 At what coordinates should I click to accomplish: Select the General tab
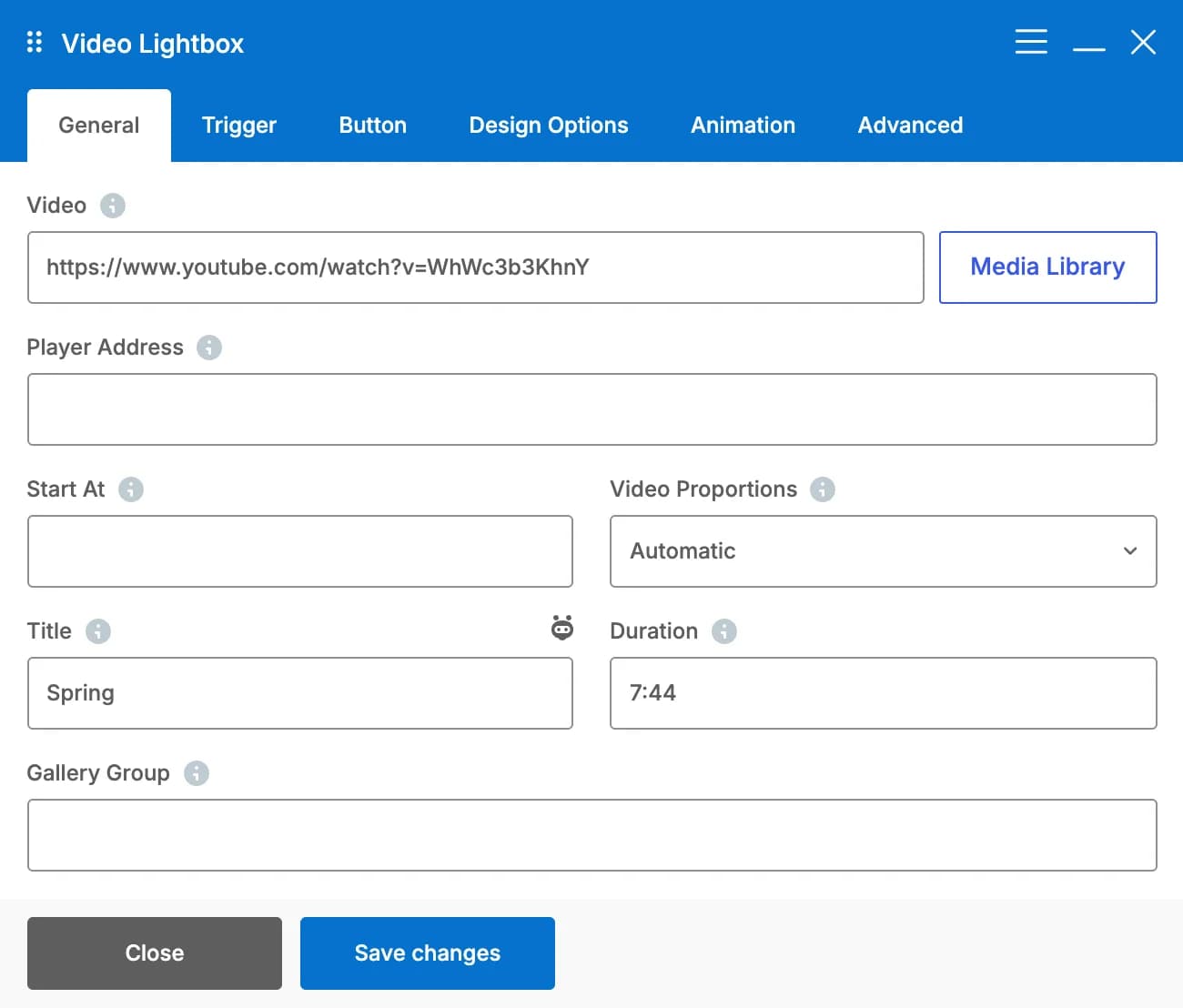pyautogui.click(x=99, y=126)
